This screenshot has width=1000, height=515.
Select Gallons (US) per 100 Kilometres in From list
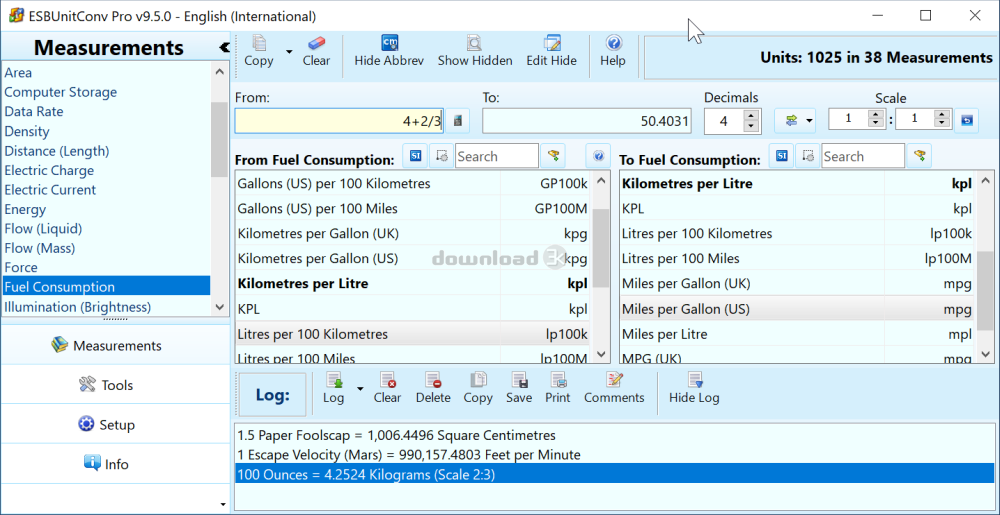pyautogui.click(x=413, y=184)
